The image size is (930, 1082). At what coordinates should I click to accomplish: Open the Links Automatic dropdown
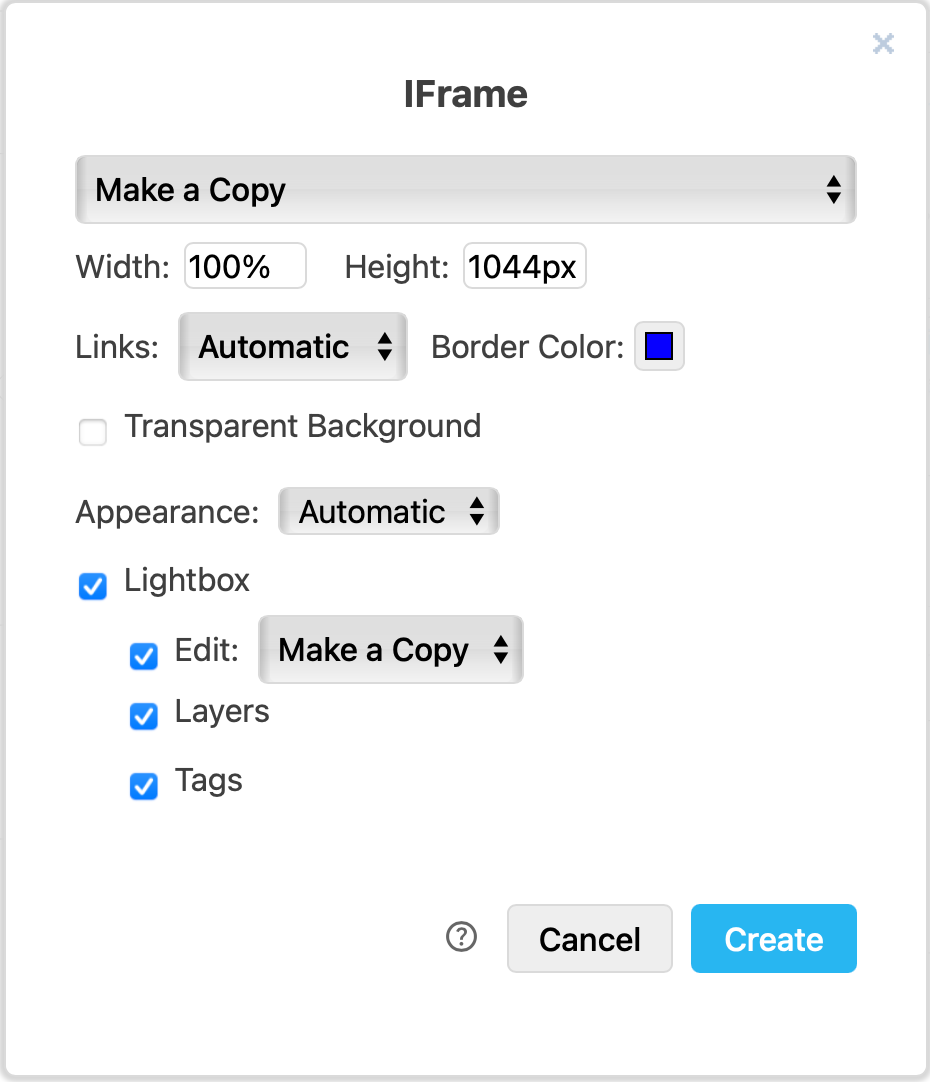pyautogui.click(x=280, y=346)
